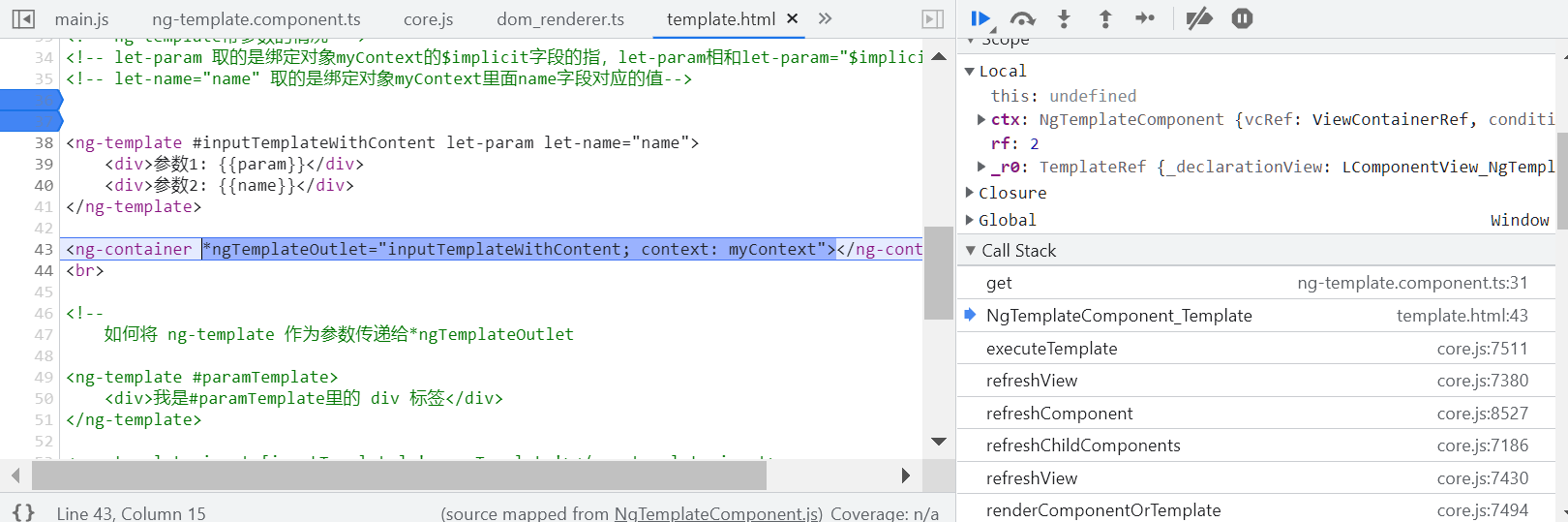Click 'Line 43, Column 15' status text
Screen dimensions: 1568x522
(131, 513)
